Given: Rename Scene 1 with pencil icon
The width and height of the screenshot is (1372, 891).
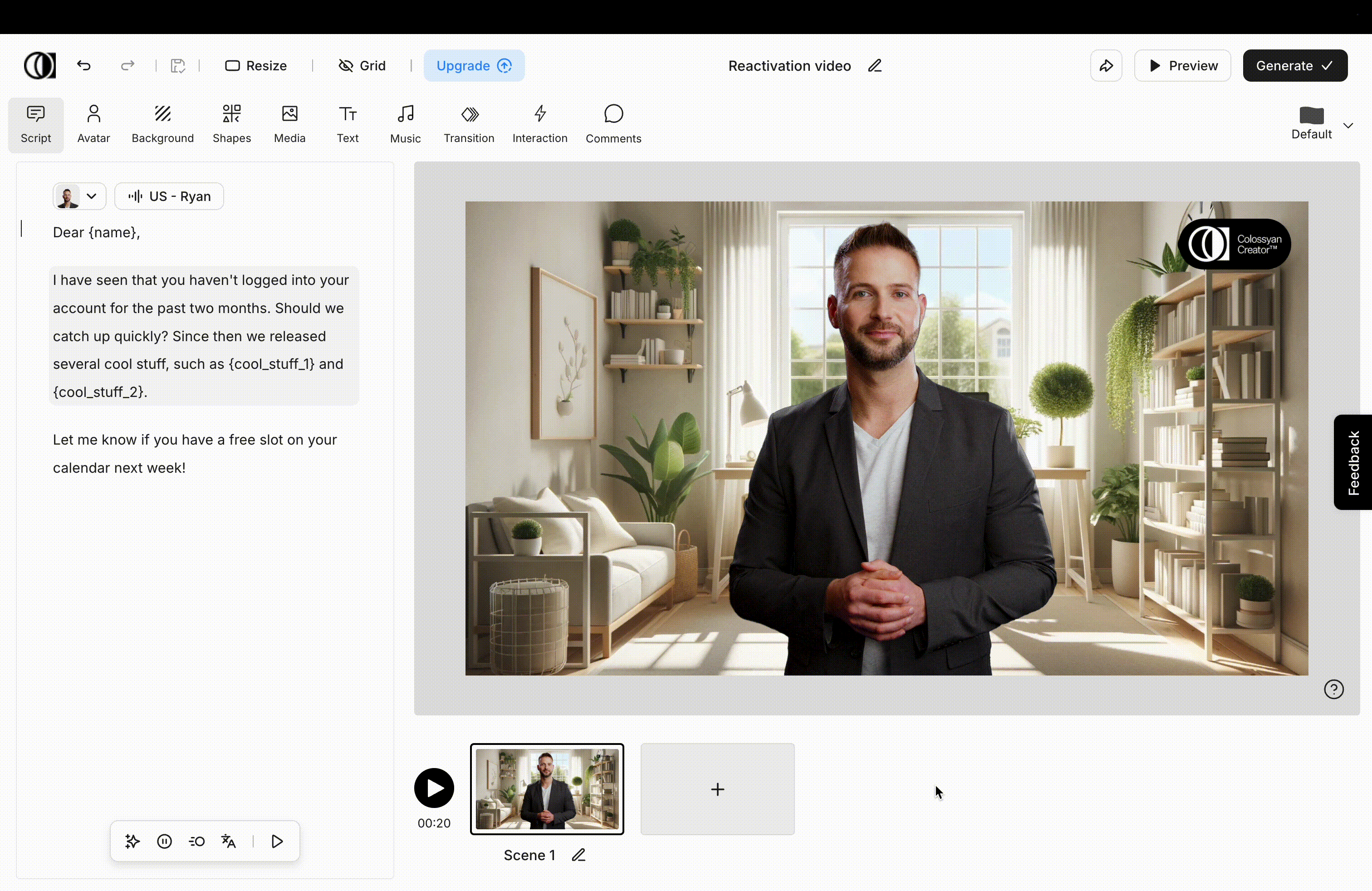Looking at the screenshot, I should tap(579, 855).
